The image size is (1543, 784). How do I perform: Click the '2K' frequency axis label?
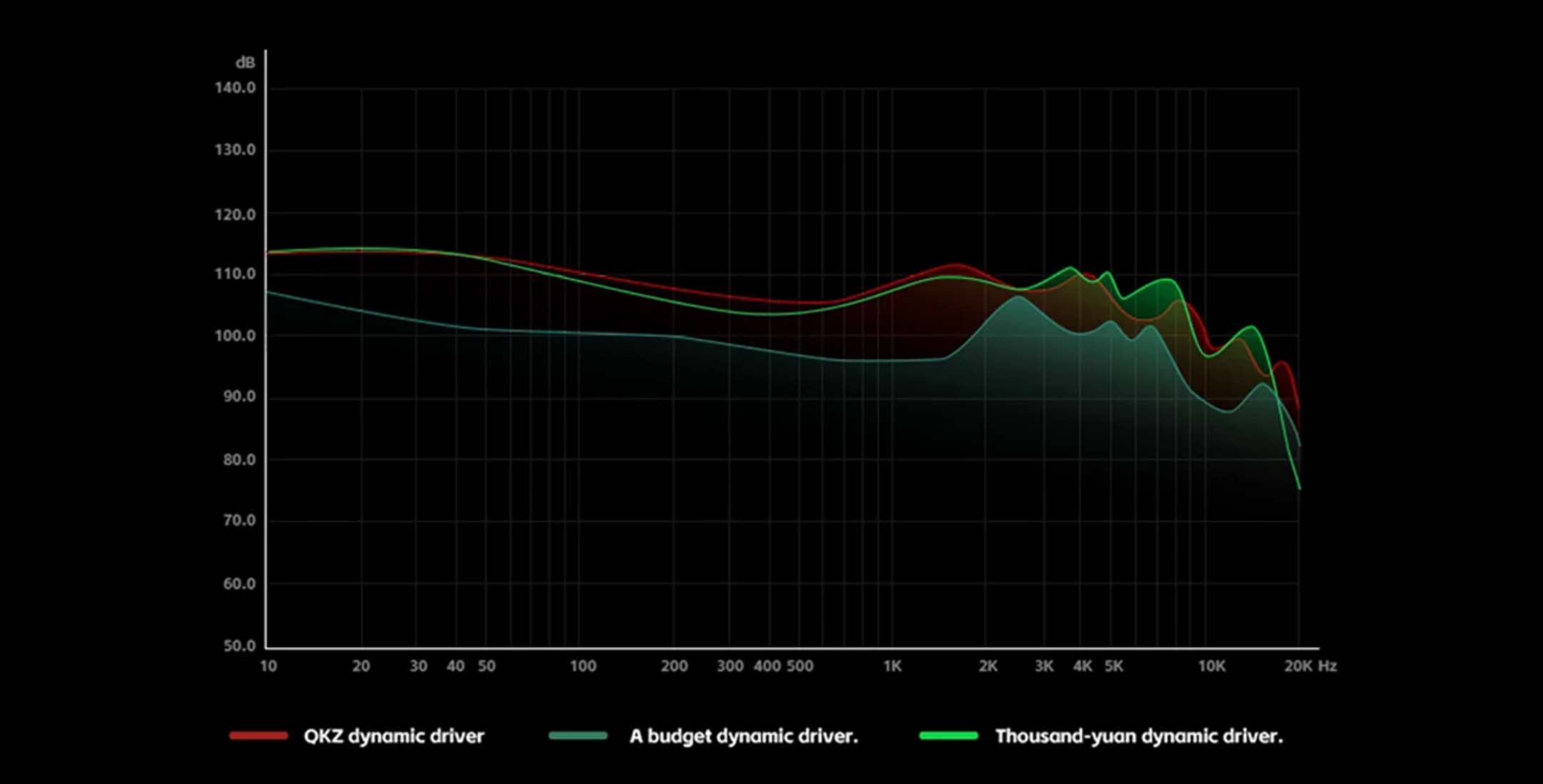click(x=988, y=666)
